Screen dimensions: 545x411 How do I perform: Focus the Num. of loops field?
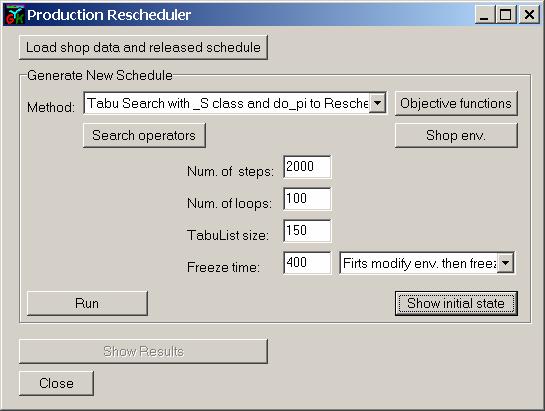point(307,199)
